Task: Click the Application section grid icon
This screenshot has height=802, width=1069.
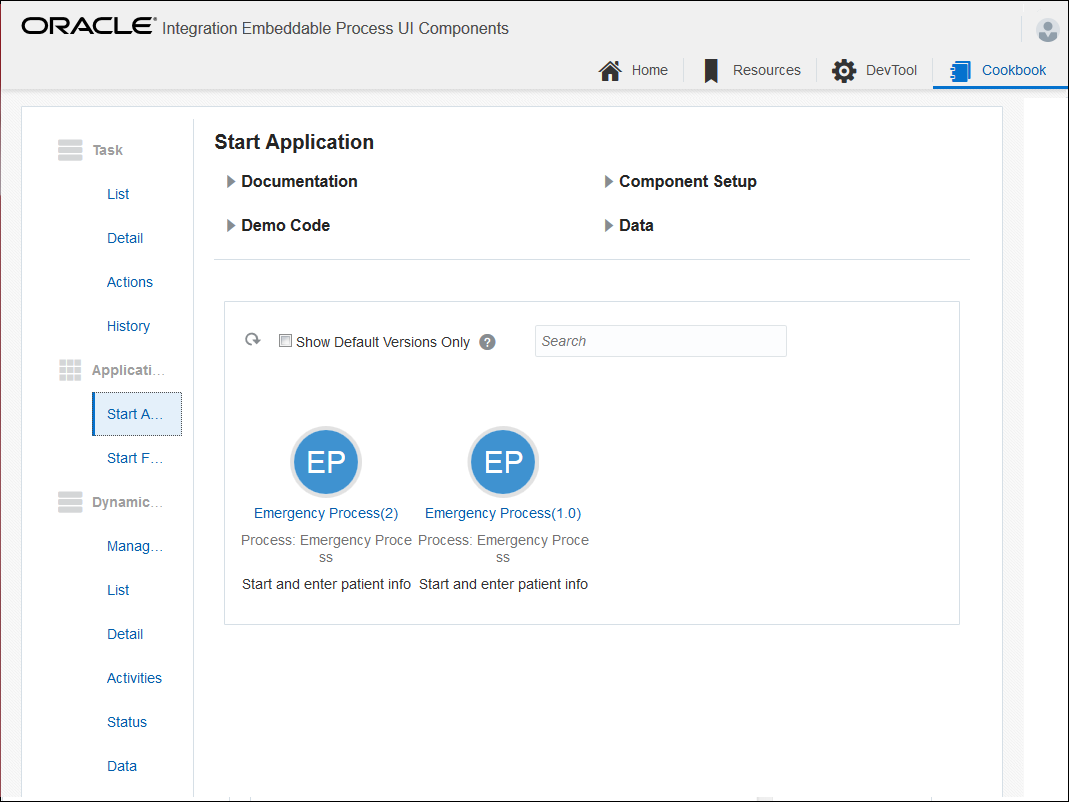Action: 70,370
